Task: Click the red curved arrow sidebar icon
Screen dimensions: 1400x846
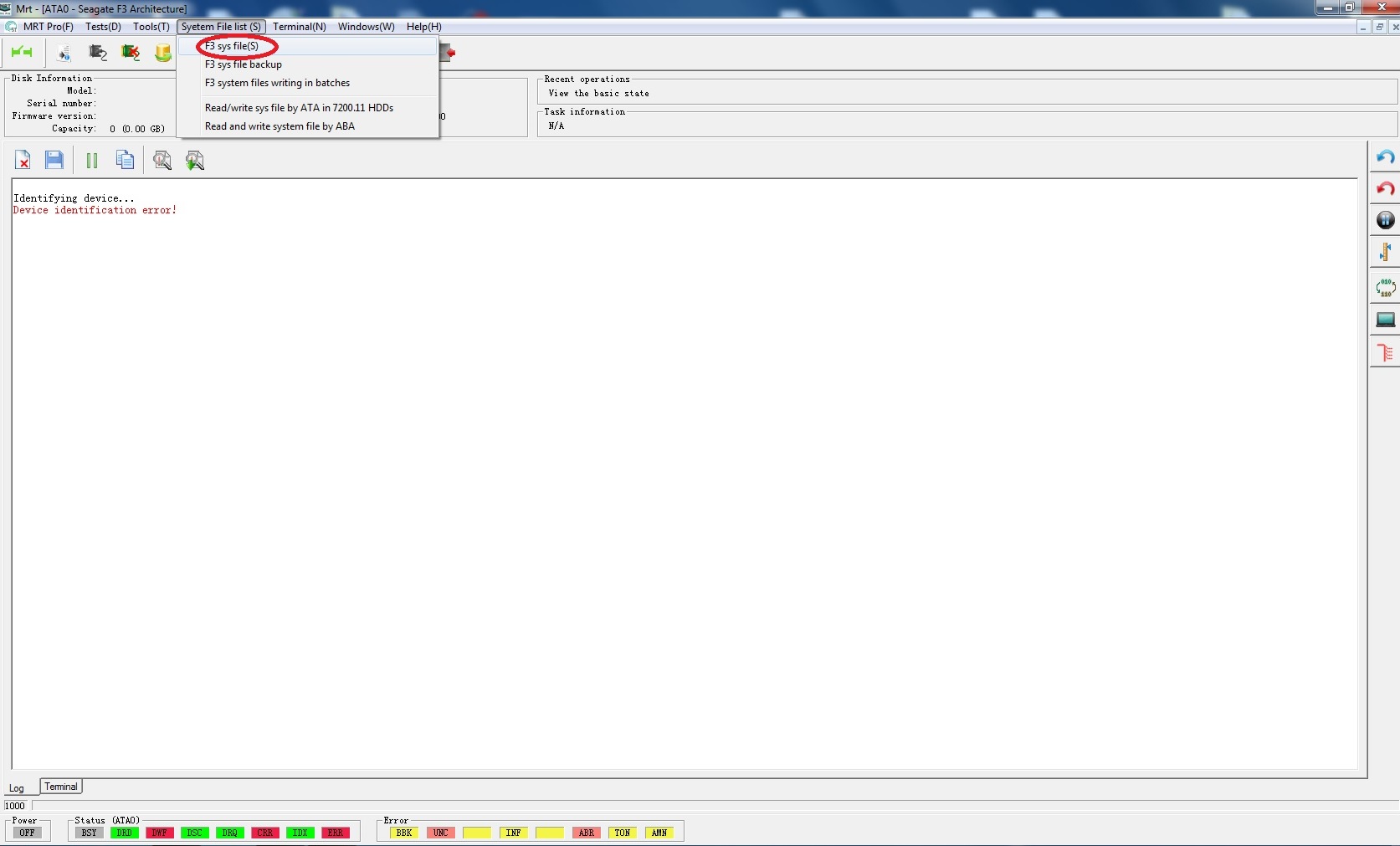Action: coord(1386,188)
